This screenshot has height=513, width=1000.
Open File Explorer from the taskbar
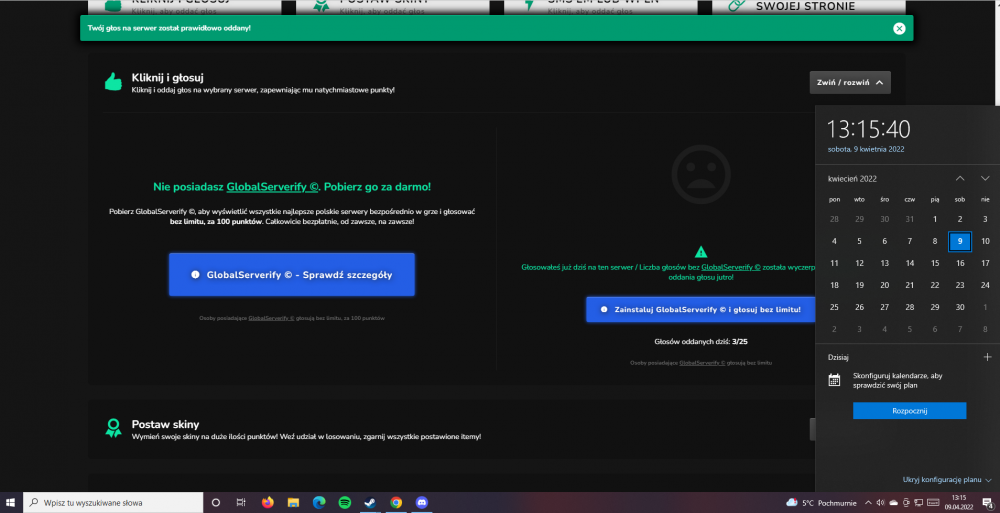293,503
